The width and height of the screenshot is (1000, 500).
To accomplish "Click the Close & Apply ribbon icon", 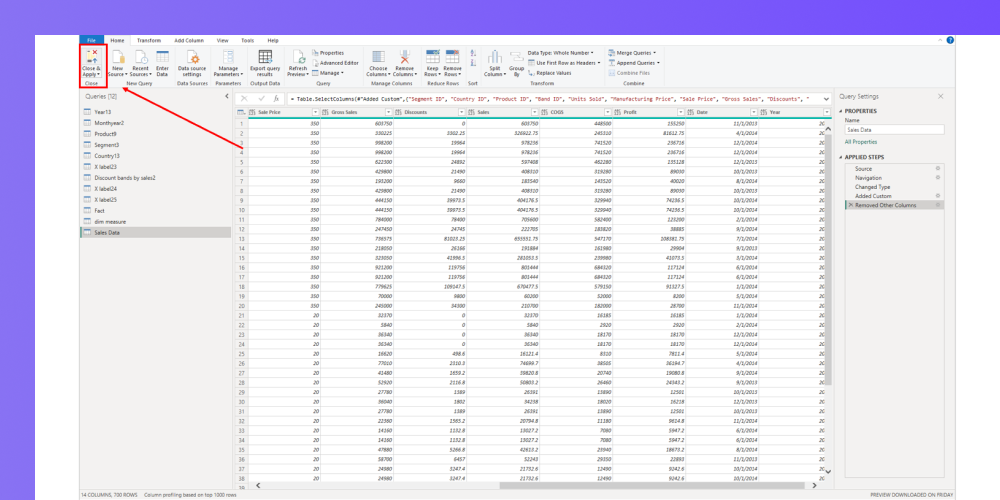I will [x=91, y=56].
